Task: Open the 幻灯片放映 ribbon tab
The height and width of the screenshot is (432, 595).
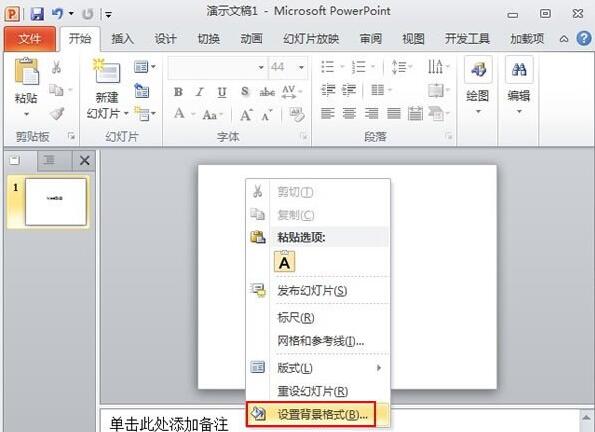Action: point(311,39)
